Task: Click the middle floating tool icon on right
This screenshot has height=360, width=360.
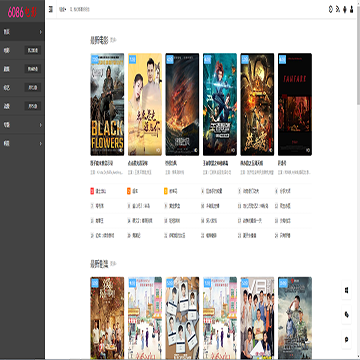Action: 347,315
